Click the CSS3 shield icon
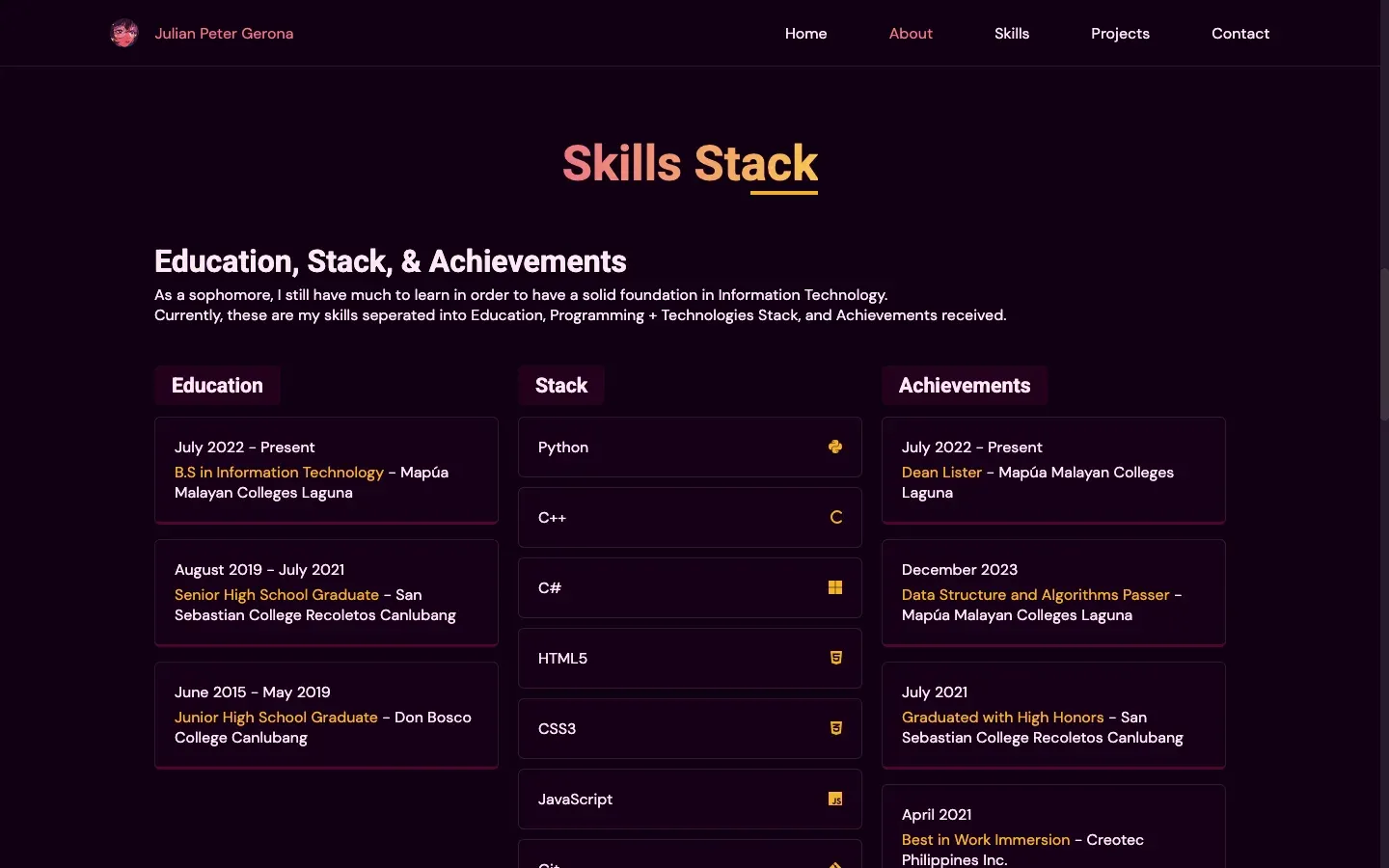 coord(835,728)
